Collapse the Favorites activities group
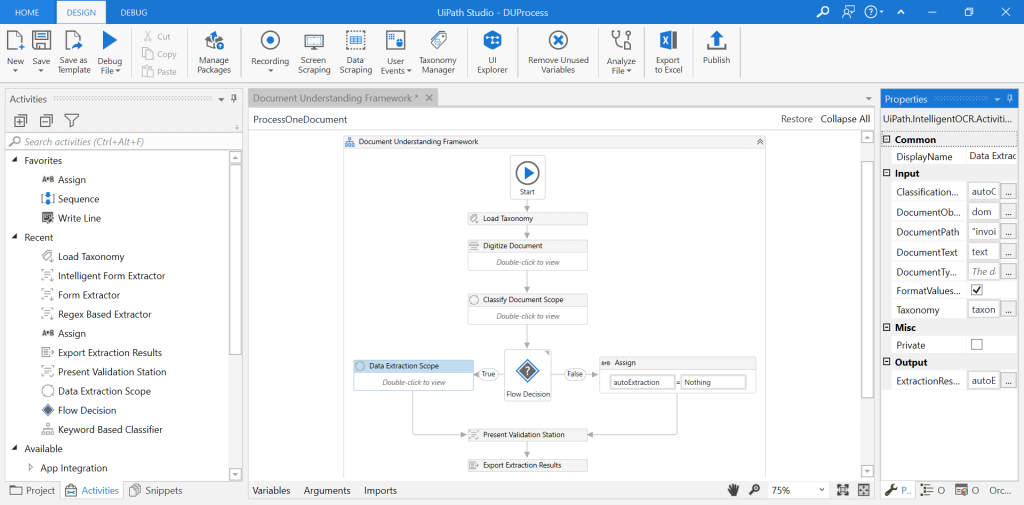This screenshot has height=505, width=1024. pos(15,161)
